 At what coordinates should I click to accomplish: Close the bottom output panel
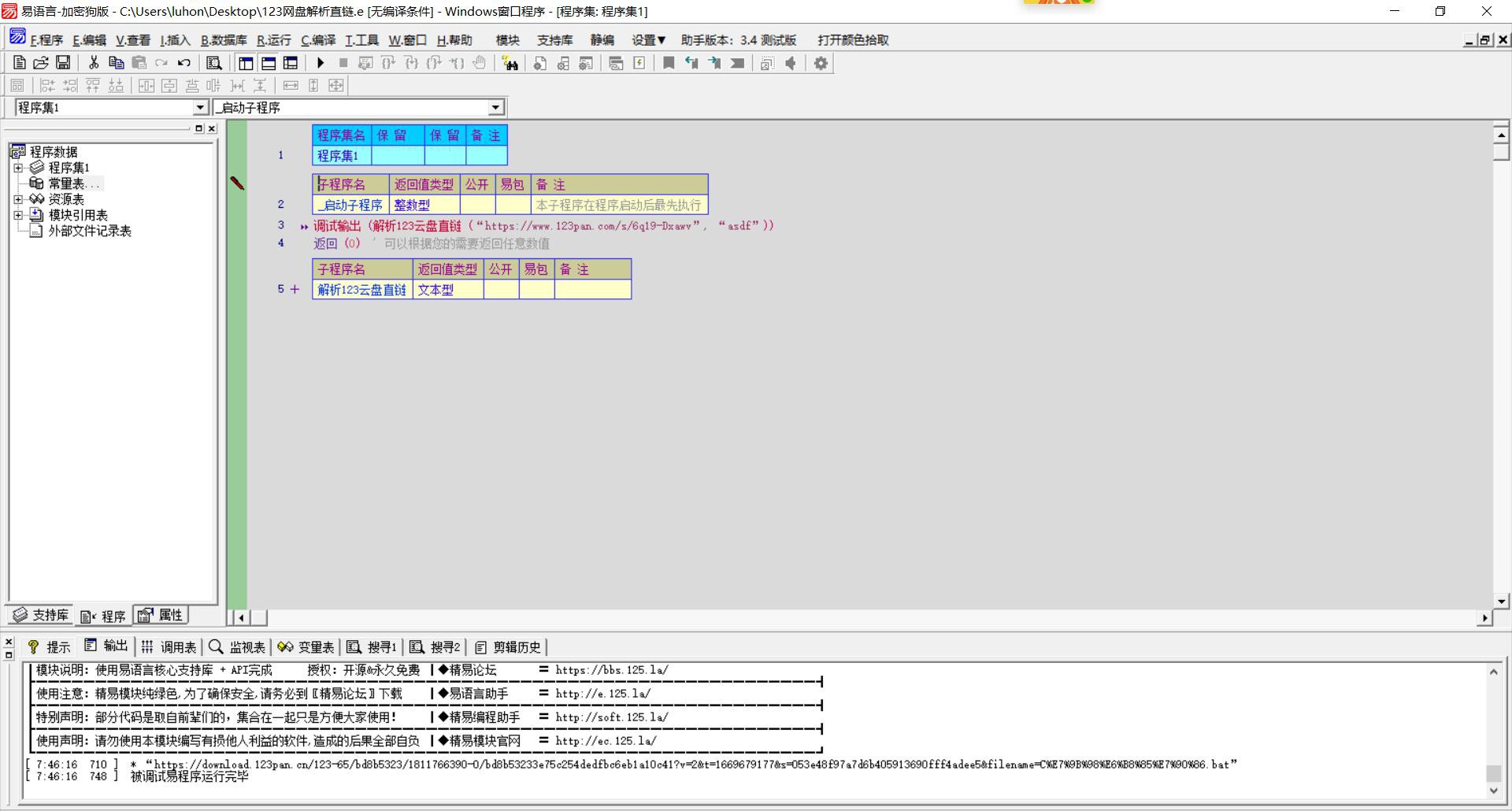(9, 643)
